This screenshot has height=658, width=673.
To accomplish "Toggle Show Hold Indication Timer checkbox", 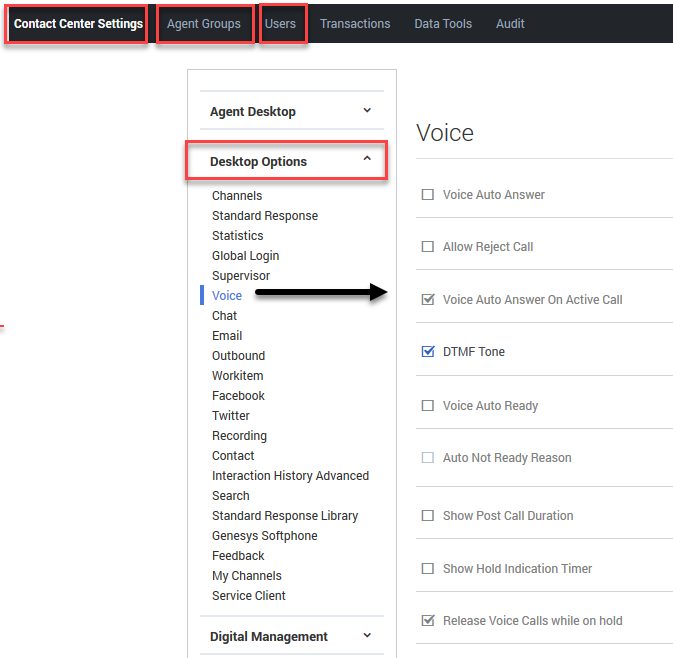I will (428, 569).
